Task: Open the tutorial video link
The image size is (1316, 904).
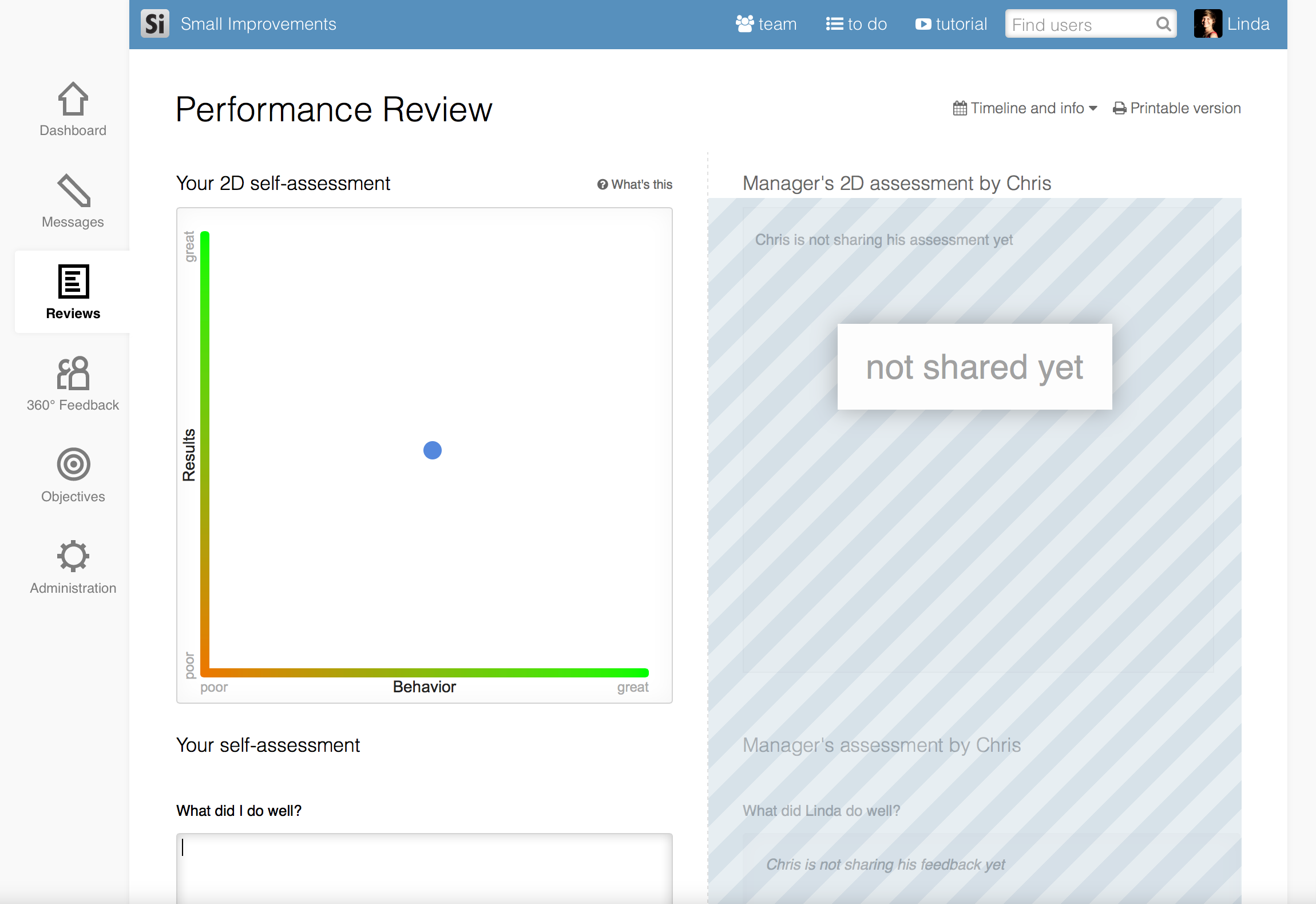Action: [x=951, y=24]
